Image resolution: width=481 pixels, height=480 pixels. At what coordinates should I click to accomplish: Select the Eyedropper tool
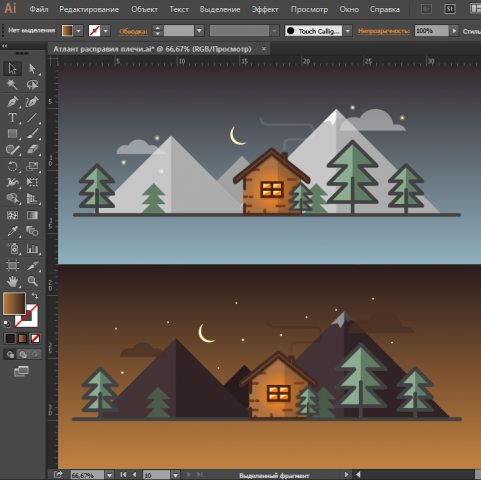point(12,231)
